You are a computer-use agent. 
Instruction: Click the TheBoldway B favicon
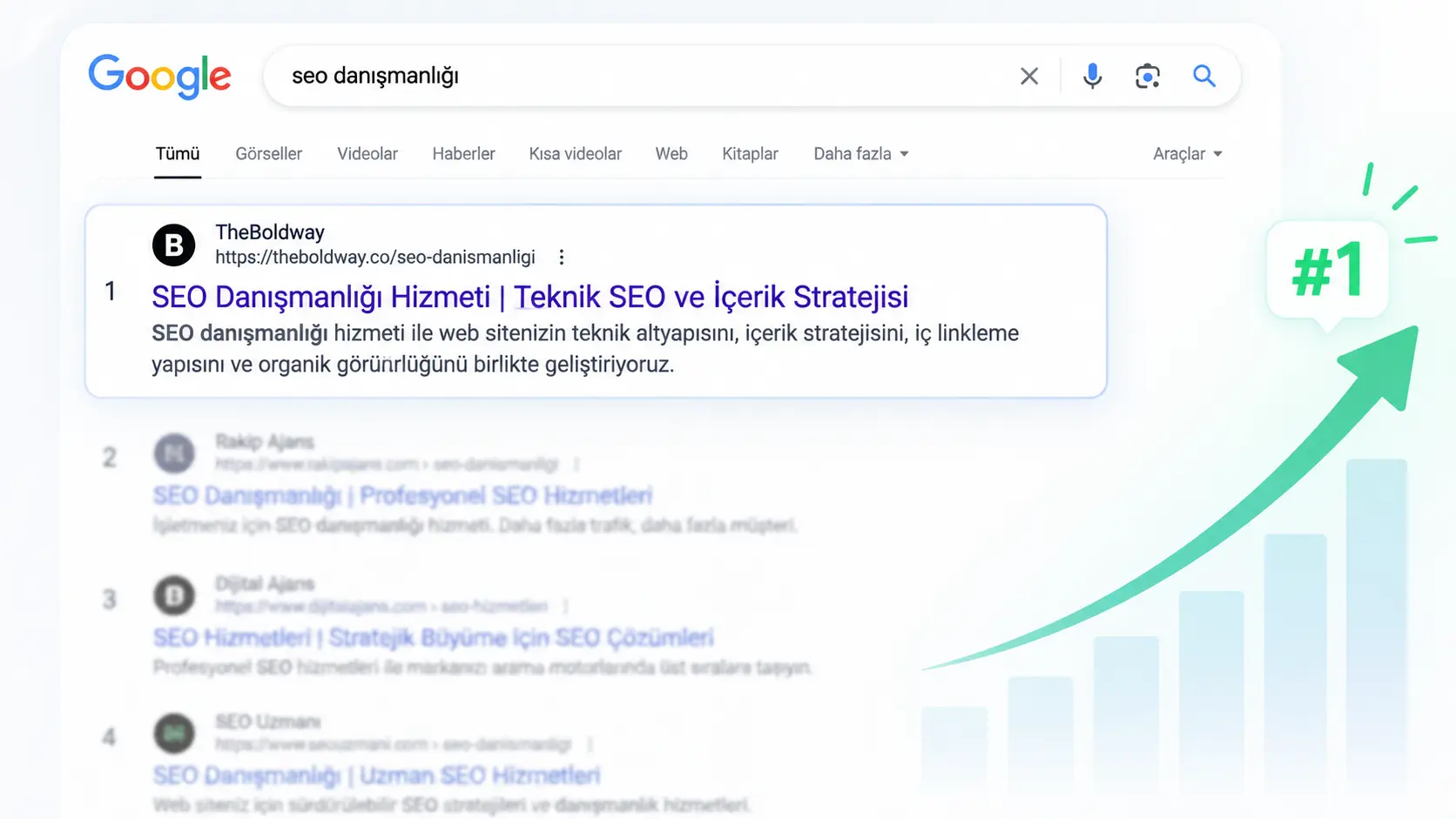[174, 245]
